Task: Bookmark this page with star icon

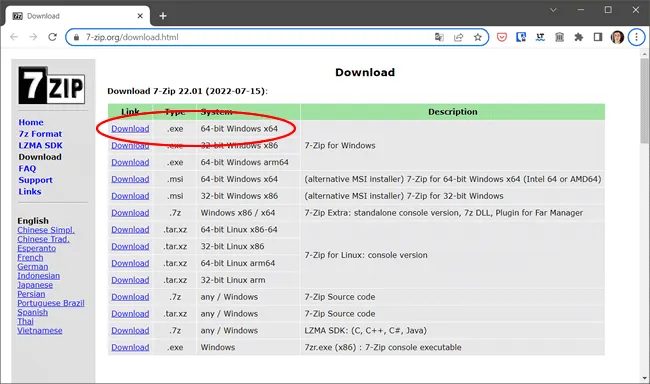Action: 478,37
